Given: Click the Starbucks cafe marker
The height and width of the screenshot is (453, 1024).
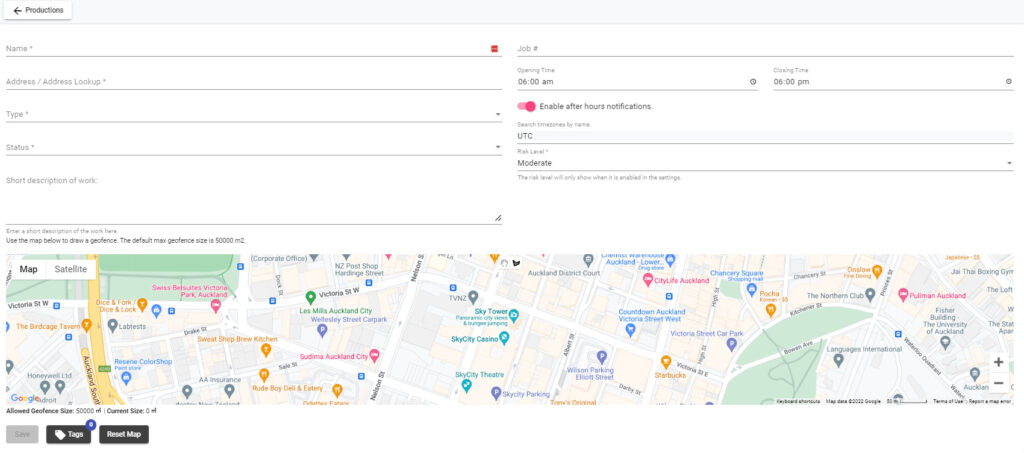Looking at the screenshot, I should (665, 362).
